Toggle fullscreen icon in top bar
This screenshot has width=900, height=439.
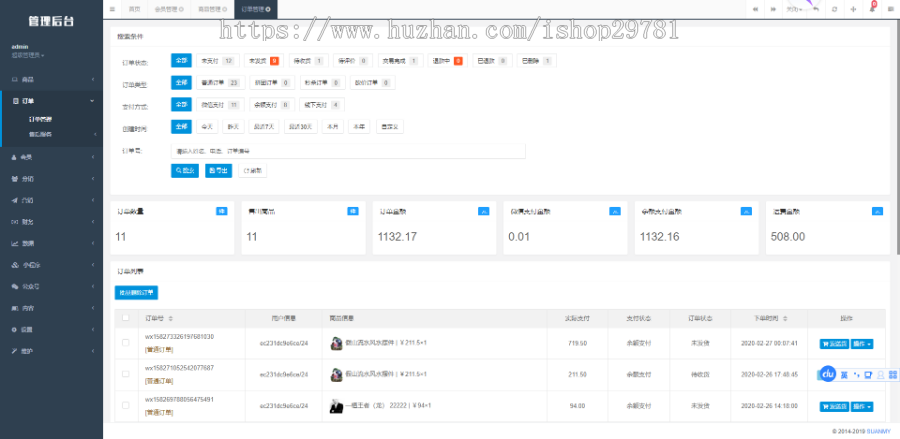(853, 9)
